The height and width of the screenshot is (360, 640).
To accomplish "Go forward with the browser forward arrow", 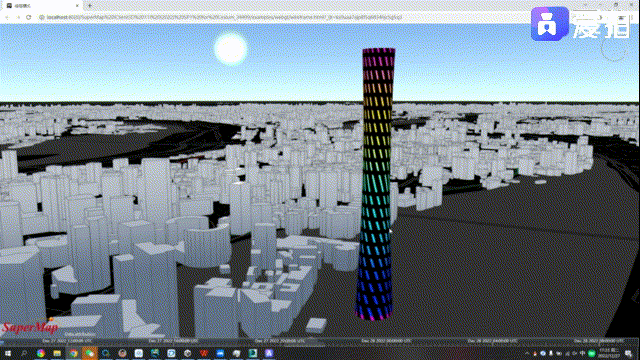I will [18, 18].
